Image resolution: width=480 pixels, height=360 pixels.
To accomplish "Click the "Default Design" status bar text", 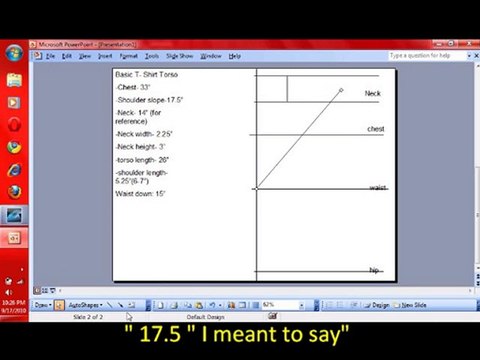I will (x=205, y=317).
